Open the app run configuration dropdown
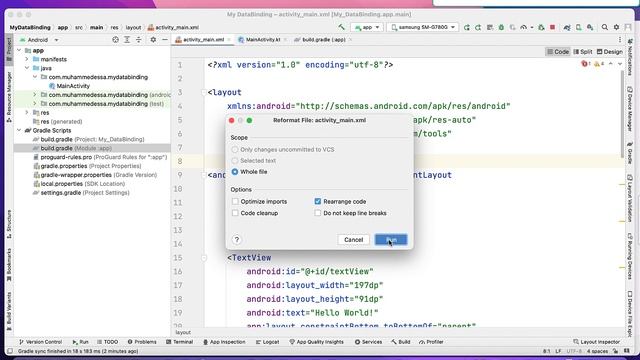Screen dimensions: 640x360 pos(367,27)
